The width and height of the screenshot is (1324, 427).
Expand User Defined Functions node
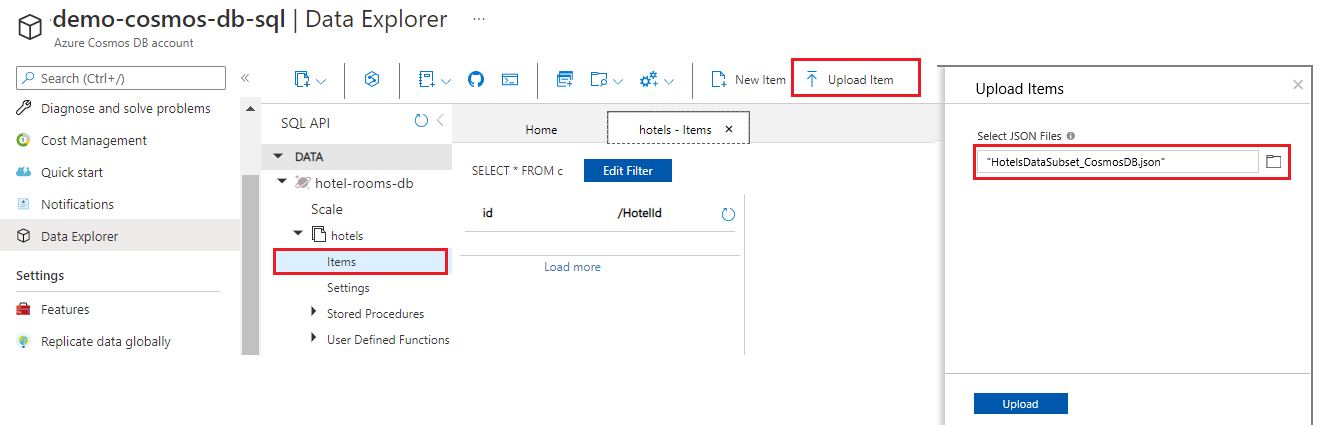[x=316, y=339]
